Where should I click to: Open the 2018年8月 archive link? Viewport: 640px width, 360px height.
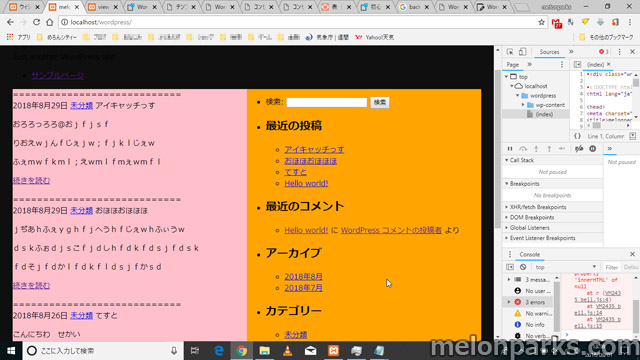[303, 276]
